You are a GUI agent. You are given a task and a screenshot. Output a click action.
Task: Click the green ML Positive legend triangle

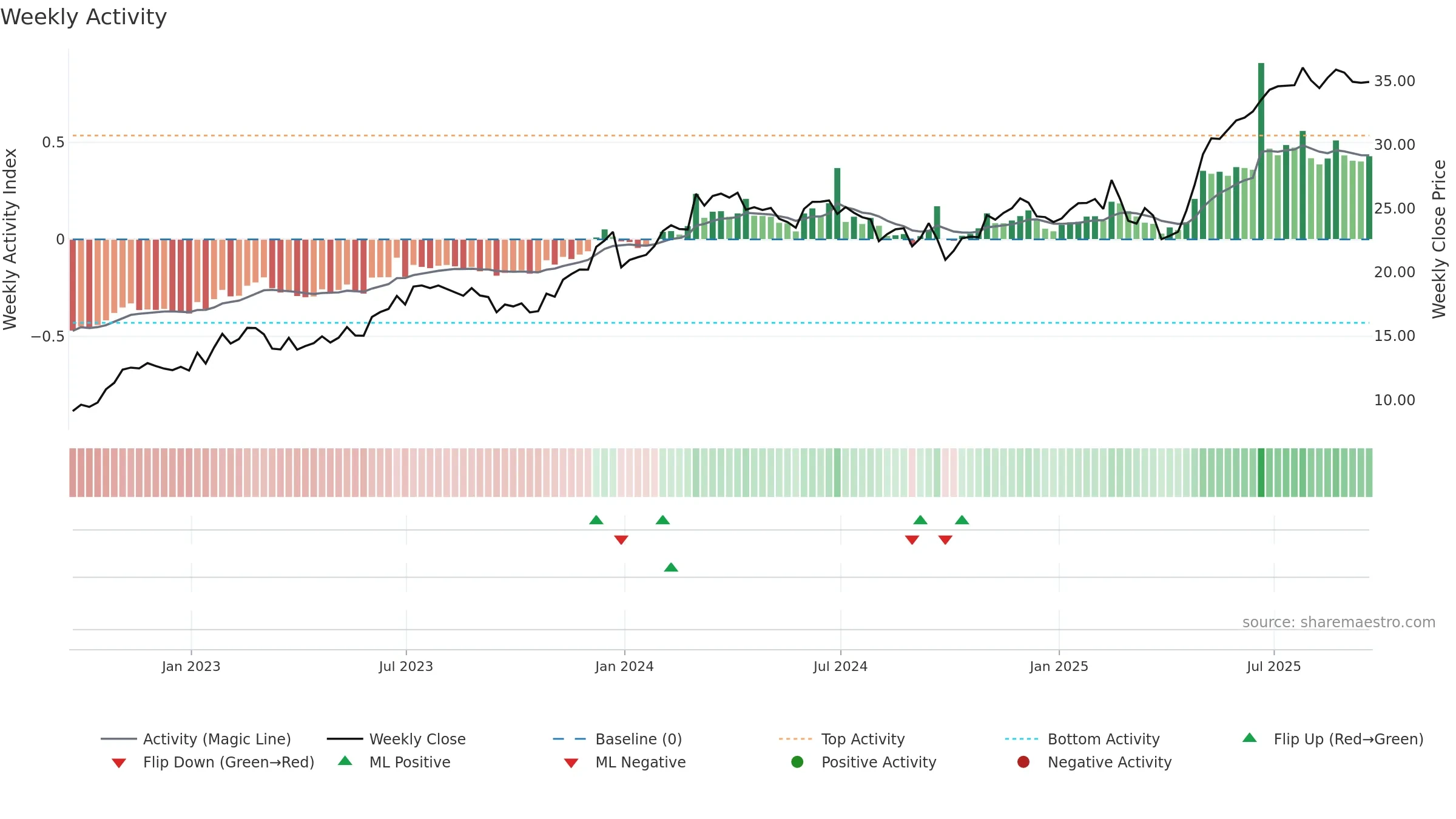(x=345, y=761)
